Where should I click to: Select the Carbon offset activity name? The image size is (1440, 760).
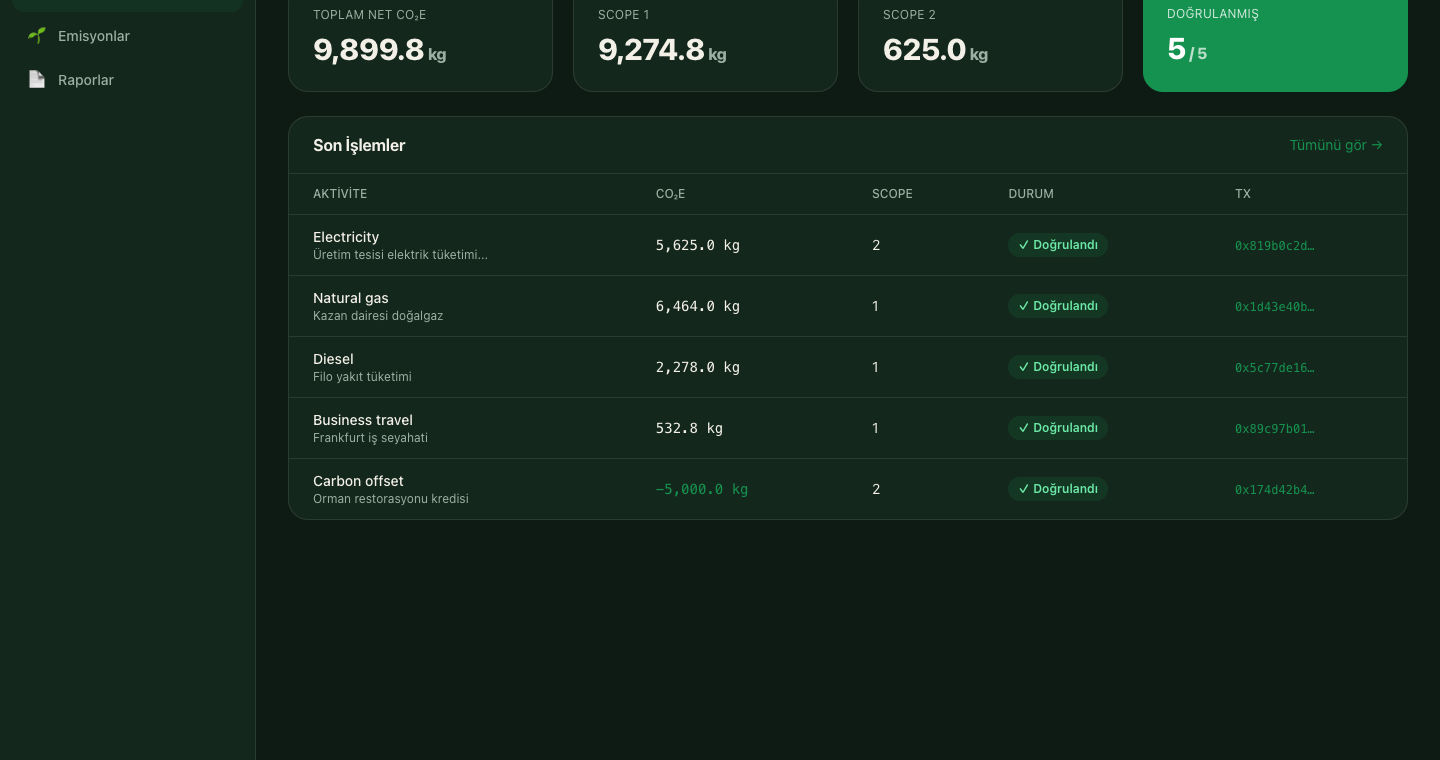(358, 481)
